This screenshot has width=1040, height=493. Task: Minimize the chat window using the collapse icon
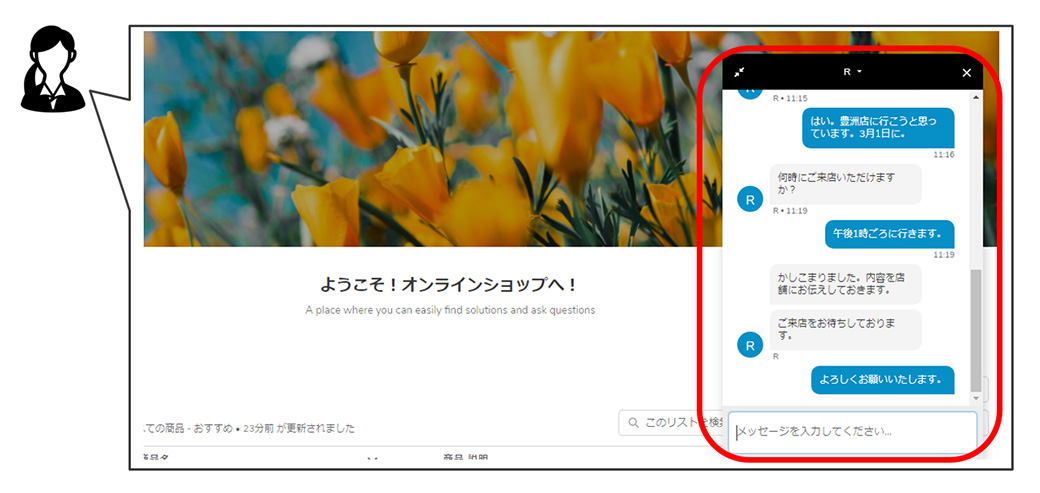pos(739,73)
